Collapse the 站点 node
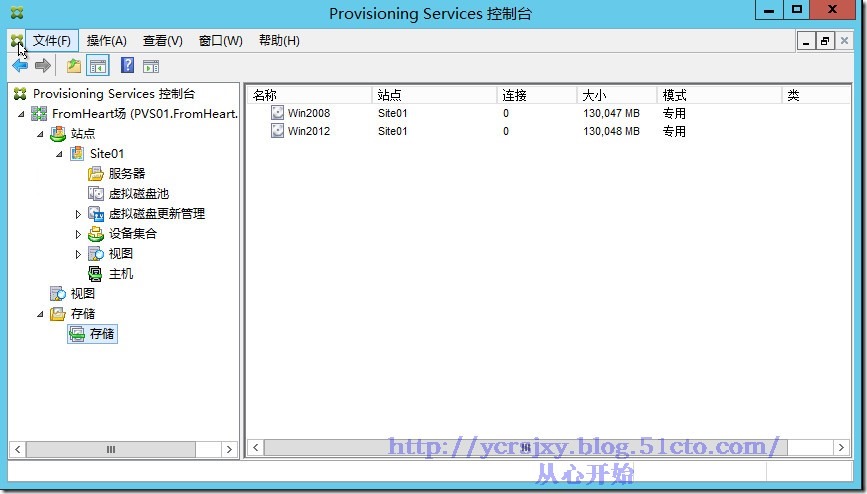The image size is (867, 494). (40, 134)
